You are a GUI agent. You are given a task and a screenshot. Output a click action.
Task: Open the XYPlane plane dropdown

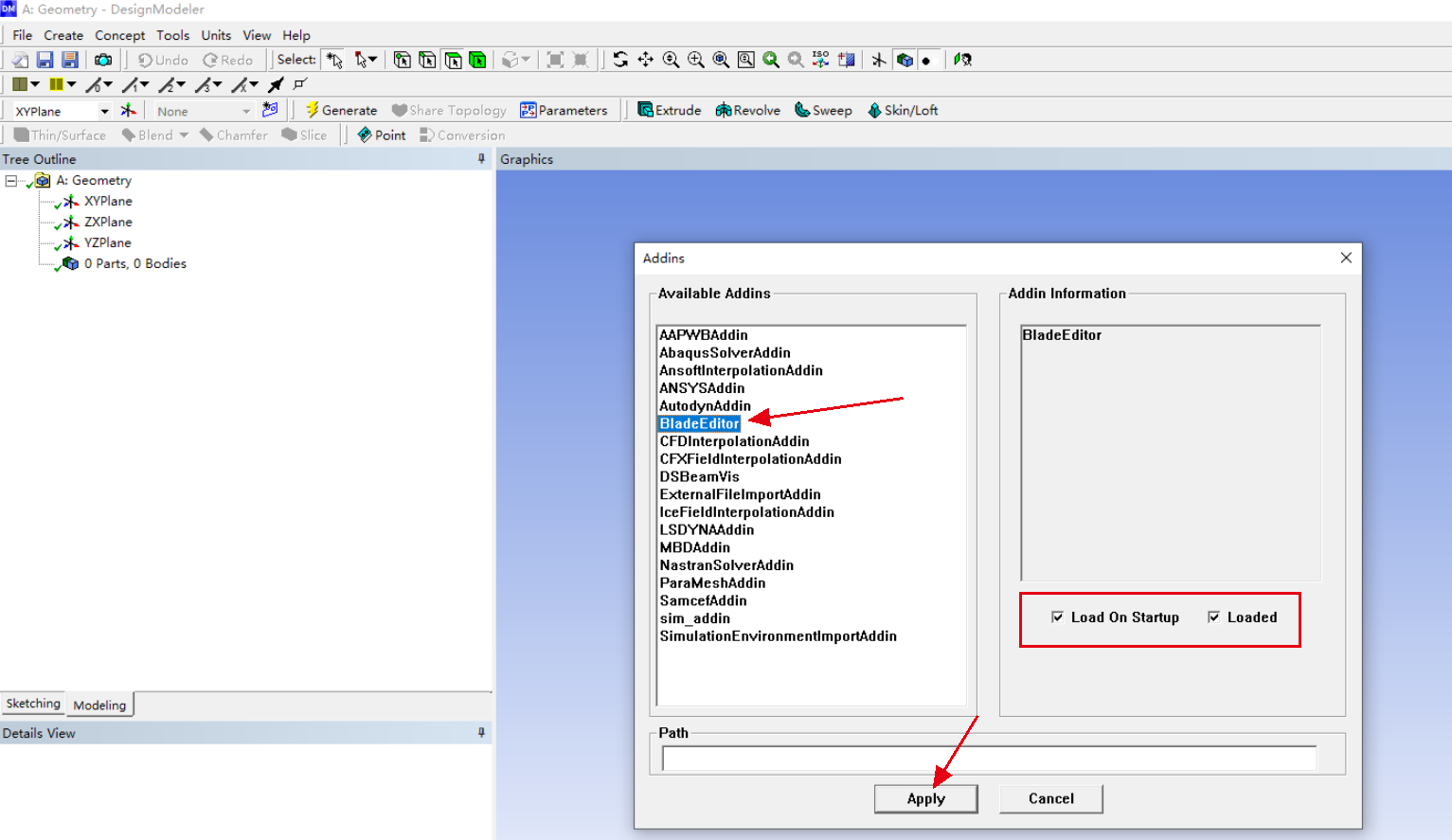(x=104, y=111)
